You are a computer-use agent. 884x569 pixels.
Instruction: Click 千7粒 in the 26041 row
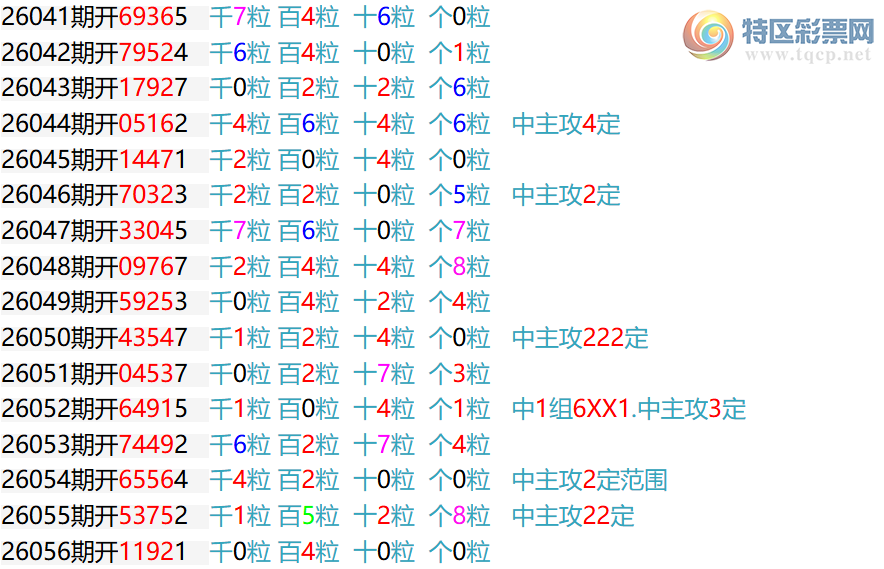tap(240, 17)
